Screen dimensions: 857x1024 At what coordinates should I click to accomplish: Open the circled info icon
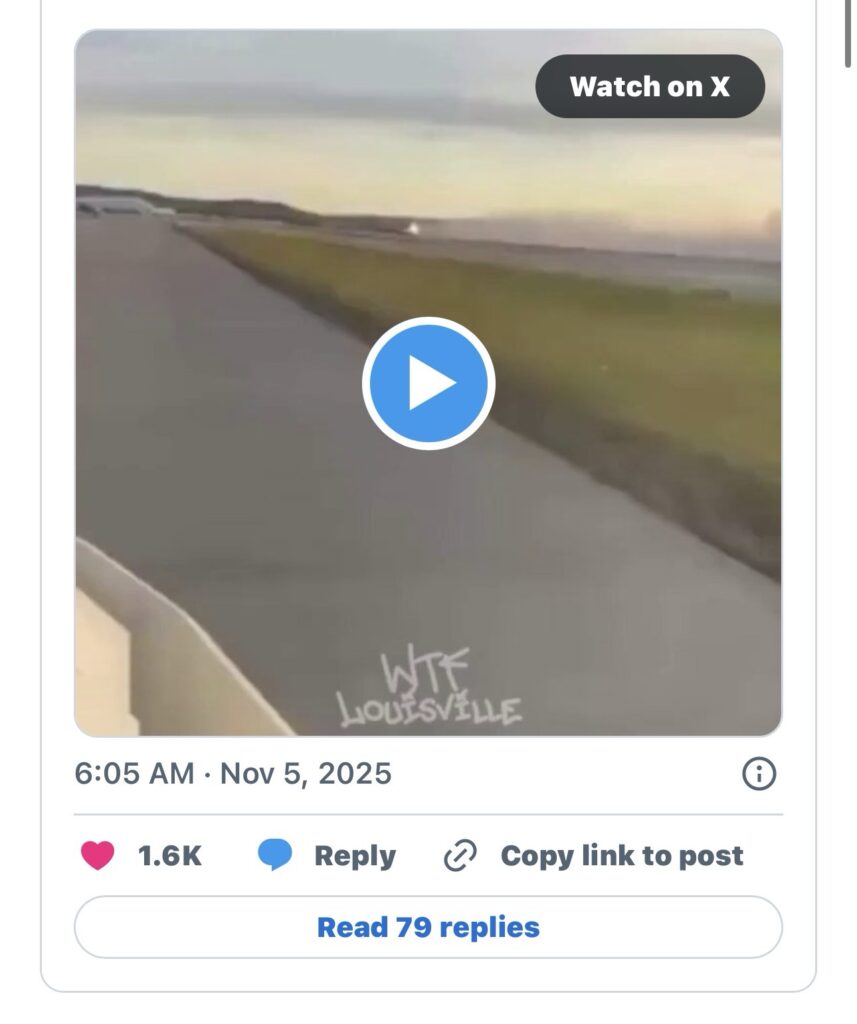(x=759, y=774)
